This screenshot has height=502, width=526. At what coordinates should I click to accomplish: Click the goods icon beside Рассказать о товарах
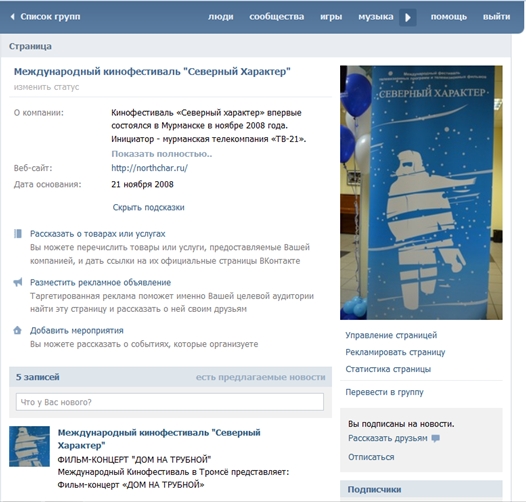pos(18,234)
